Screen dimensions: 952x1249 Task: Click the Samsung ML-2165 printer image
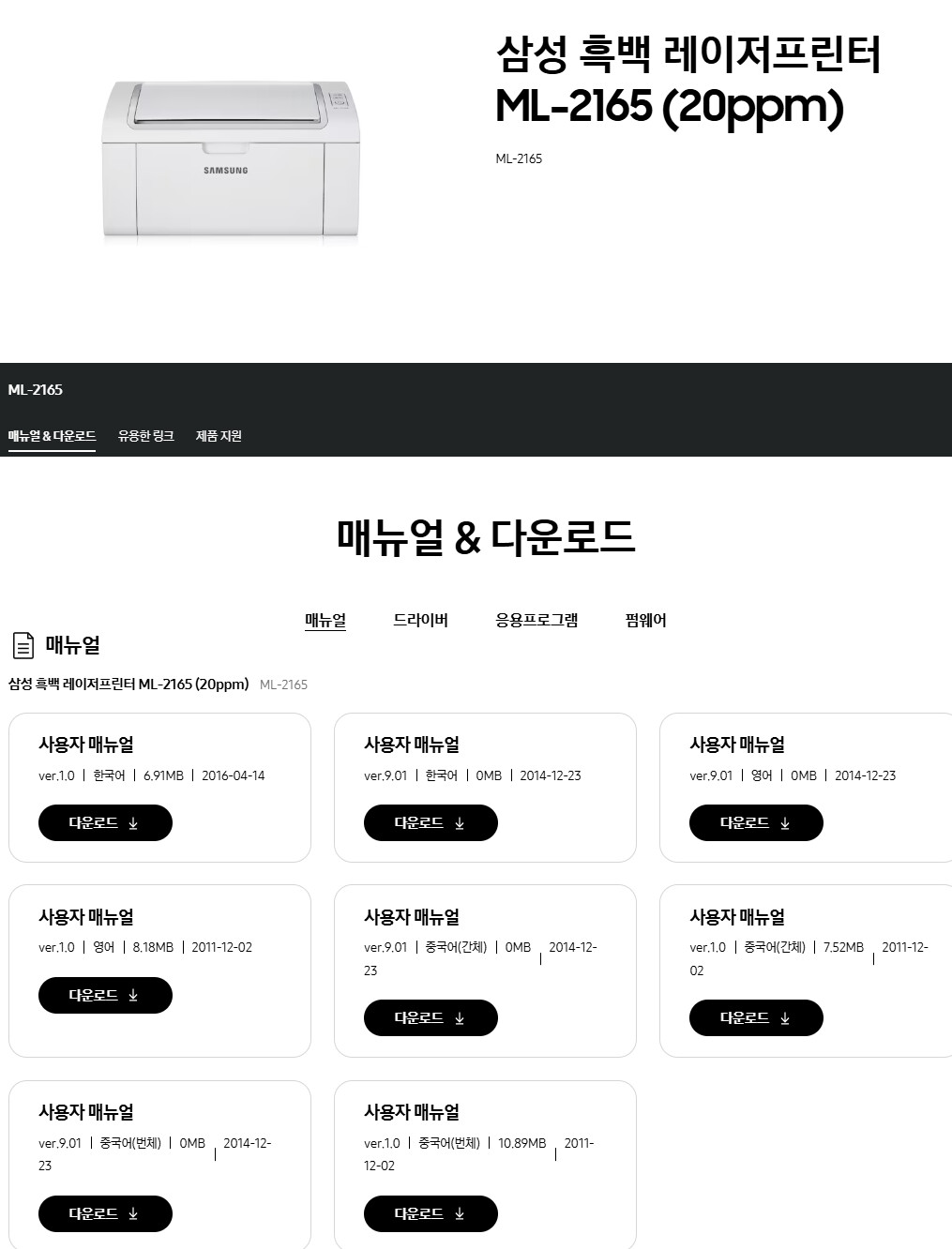230,160
